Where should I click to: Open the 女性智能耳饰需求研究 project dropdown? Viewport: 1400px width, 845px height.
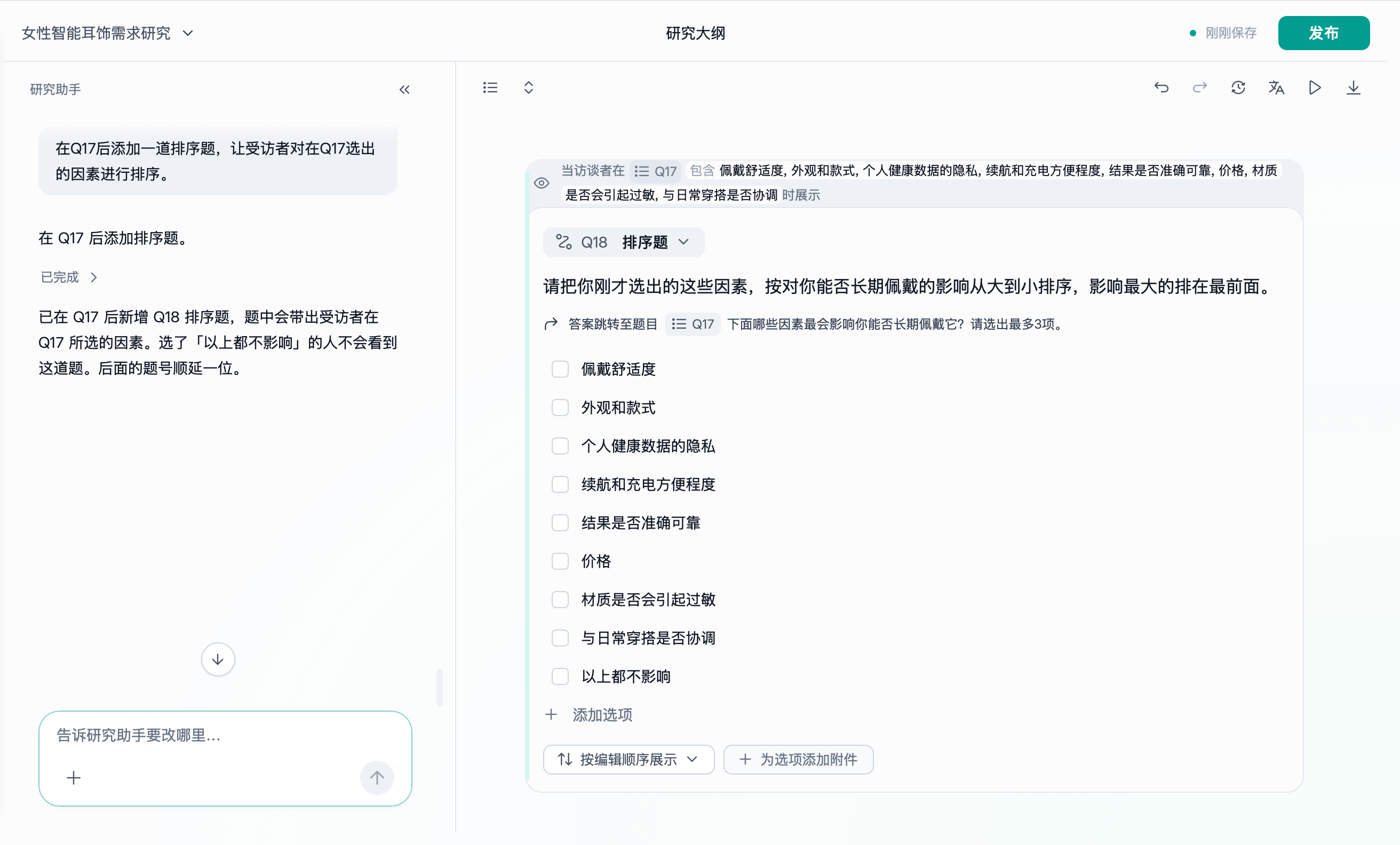108,33
